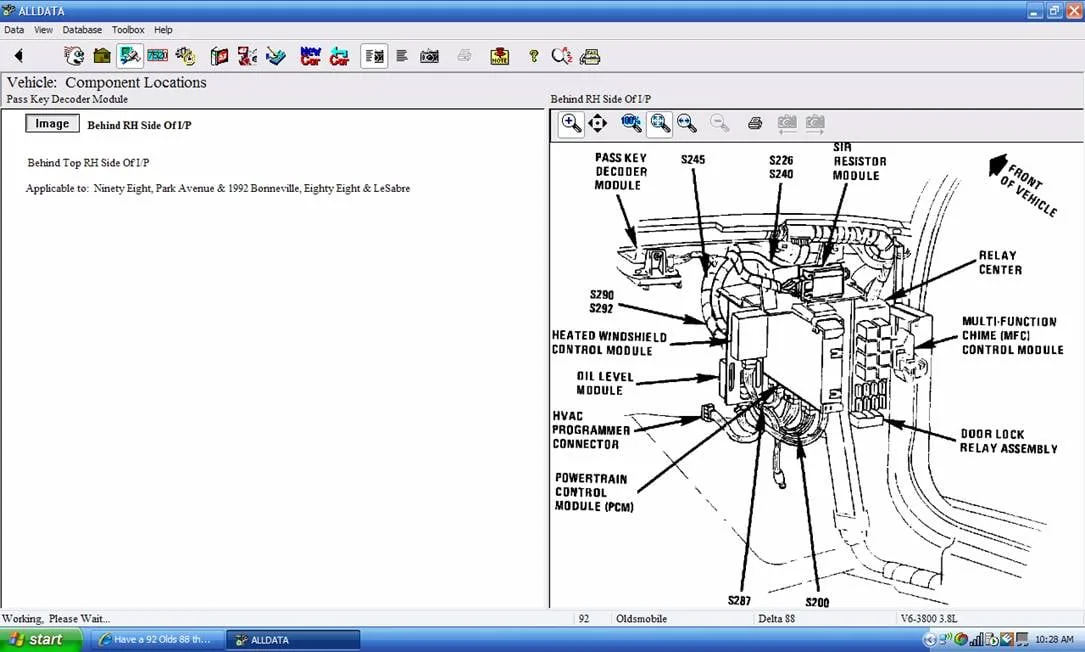Click the gears and clock toolbar icon
The image size is (1085, 652).
pyautogui.click(x=185, y=56)
